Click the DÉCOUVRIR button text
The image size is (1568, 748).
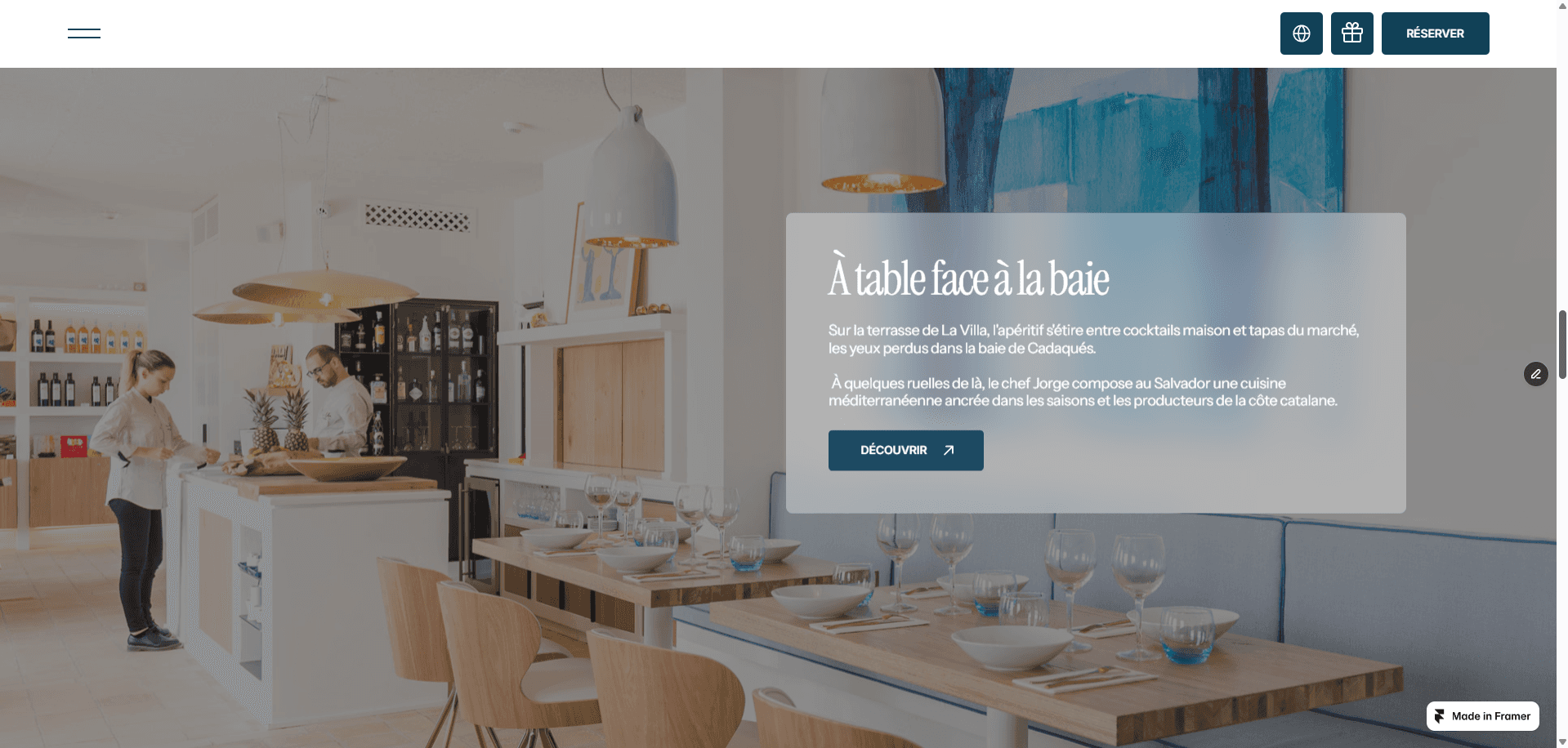coord(894,450)
